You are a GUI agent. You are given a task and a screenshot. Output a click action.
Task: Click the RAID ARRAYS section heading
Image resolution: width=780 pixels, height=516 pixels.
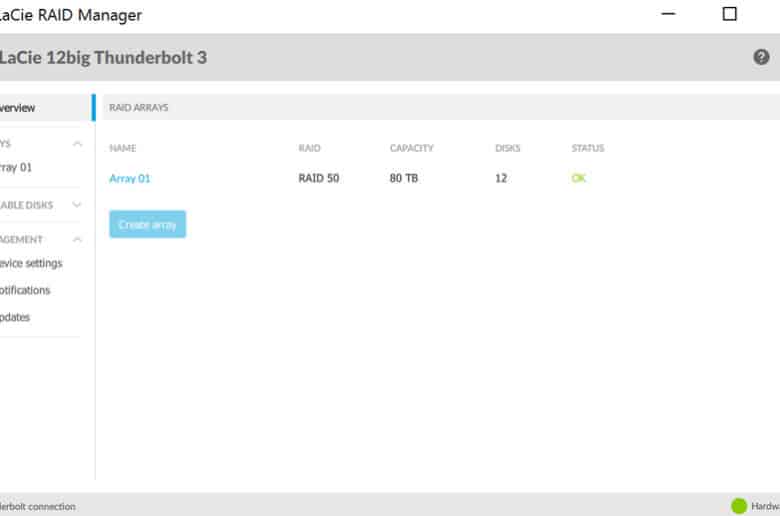(139, 107)
